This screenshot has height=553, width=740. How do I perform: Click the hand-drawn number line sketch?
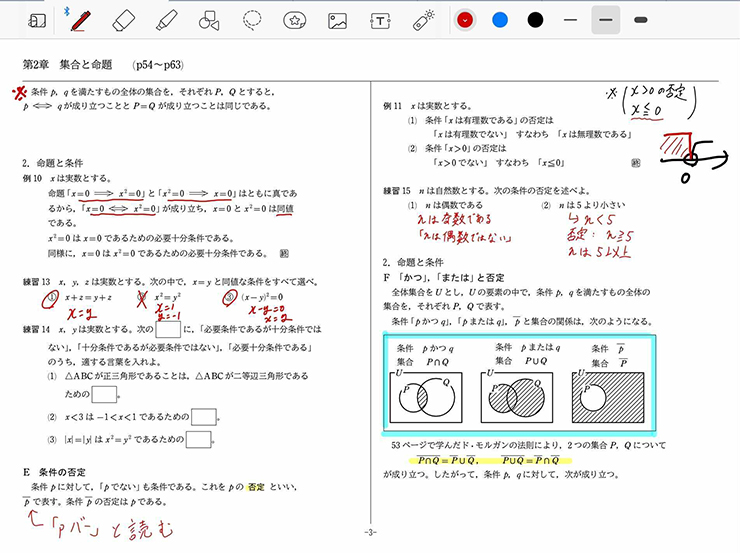pos(694,158)
